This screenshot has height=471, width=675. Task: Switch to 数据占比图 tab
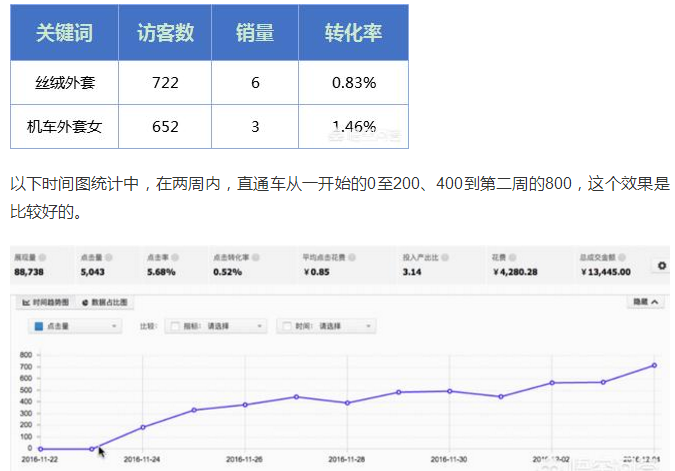[108, 301]
